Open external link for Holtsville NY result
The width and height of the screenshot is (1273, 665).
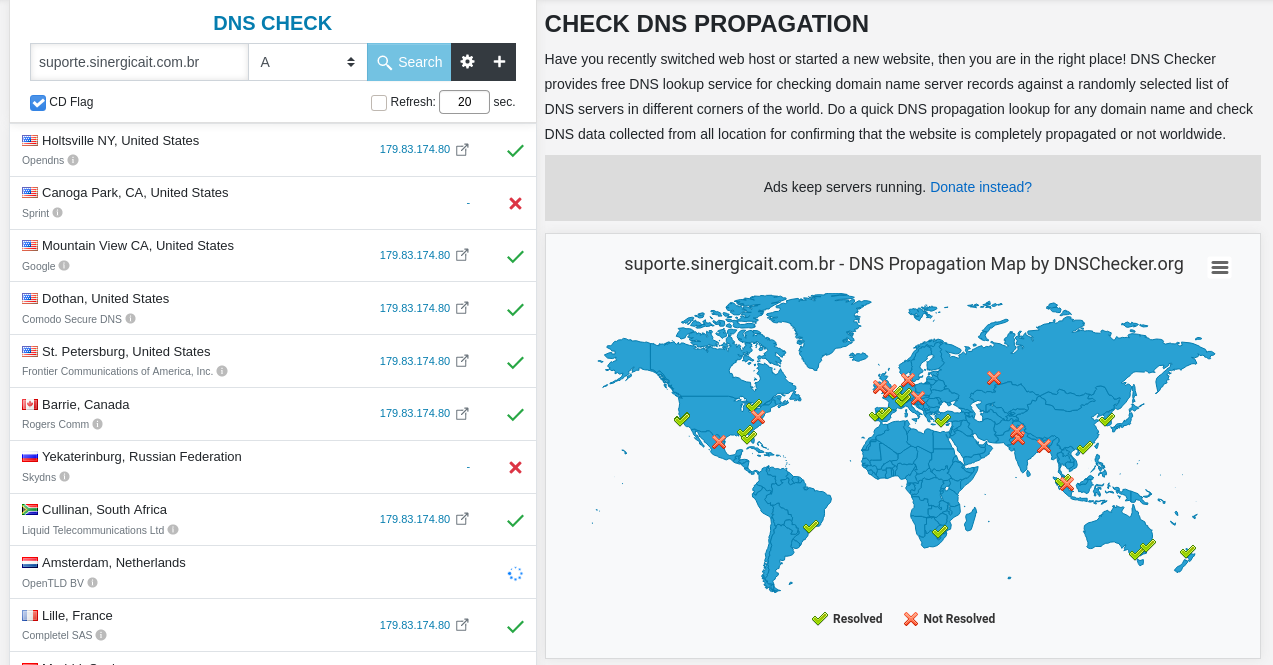coord(462,150)
